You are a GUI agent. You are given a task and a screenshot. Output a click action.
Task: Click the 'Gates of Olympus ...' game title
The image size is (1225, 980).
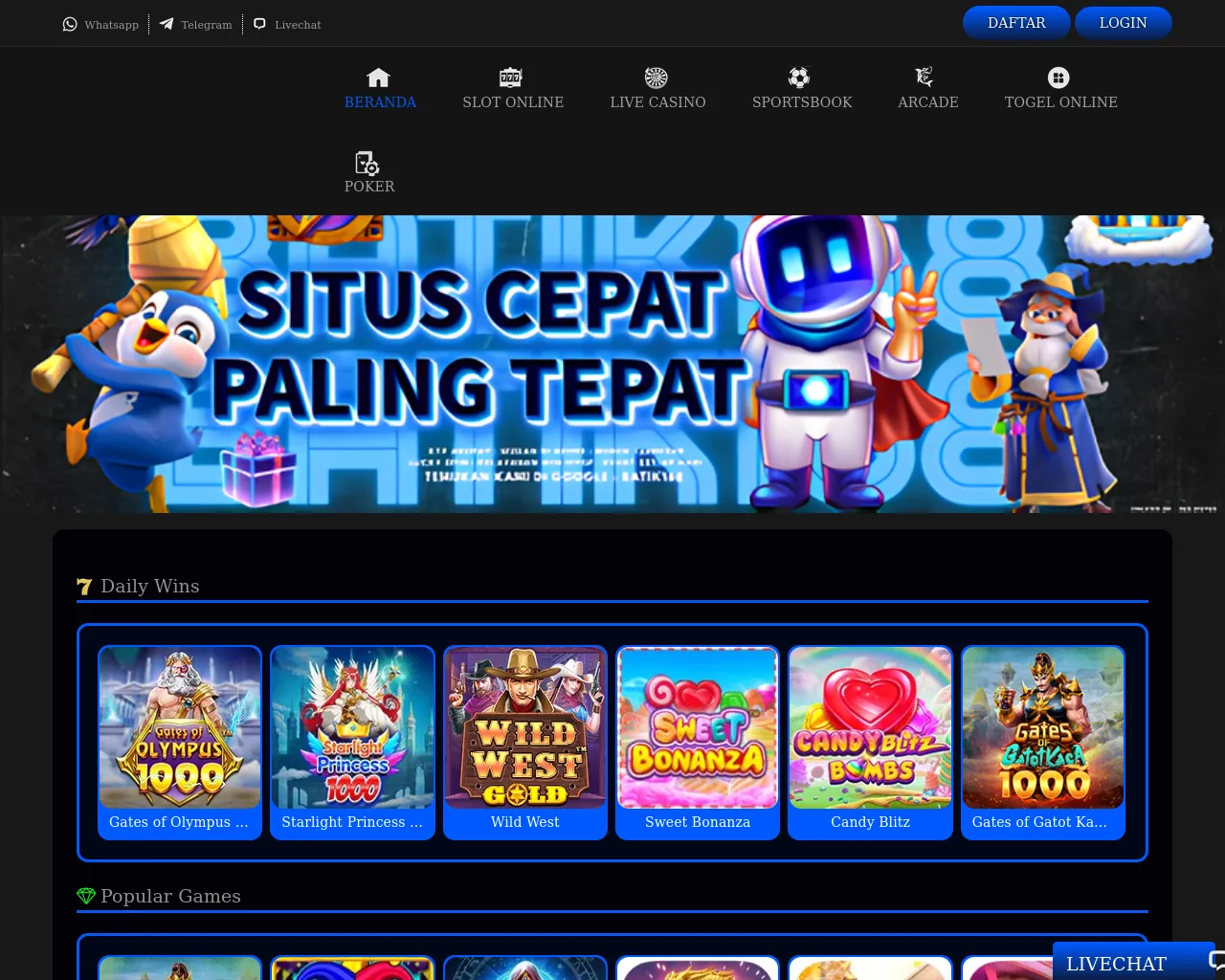pyautogui.click(x=179, y=822)
